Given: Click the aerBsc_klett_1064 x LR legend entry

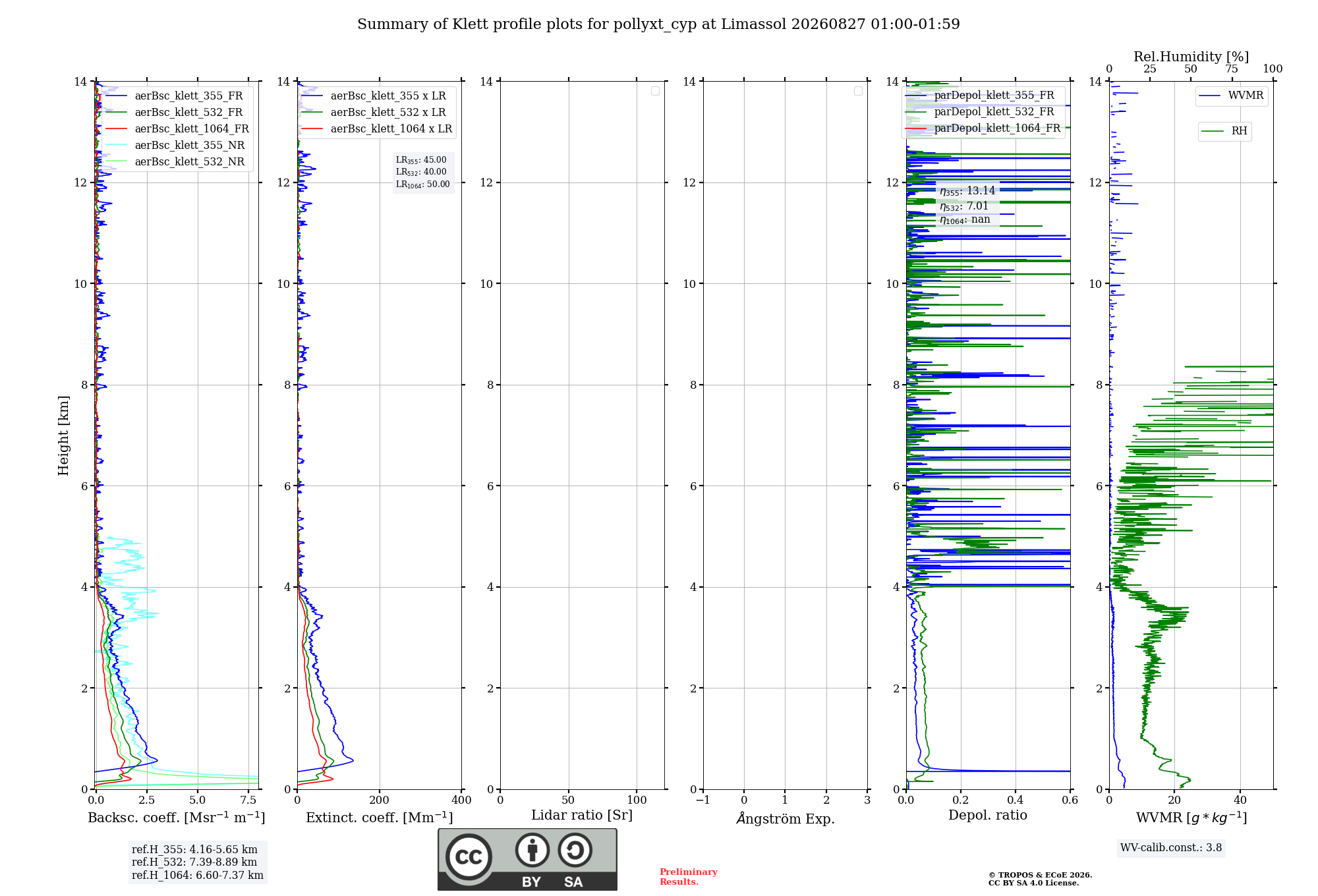Looking at the screenshot, I should [x=377, y=129].
